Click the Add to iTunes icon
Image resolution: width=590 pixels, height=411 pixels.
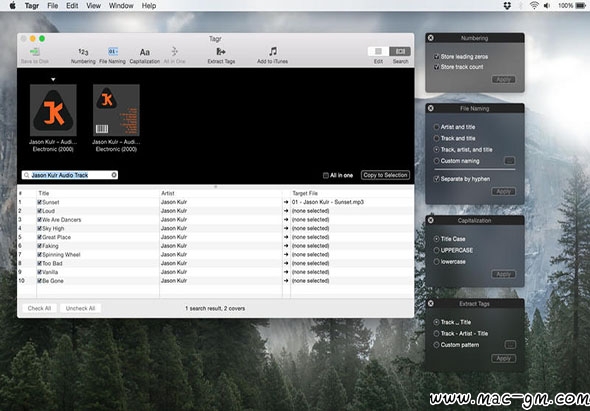coord(272,52)
